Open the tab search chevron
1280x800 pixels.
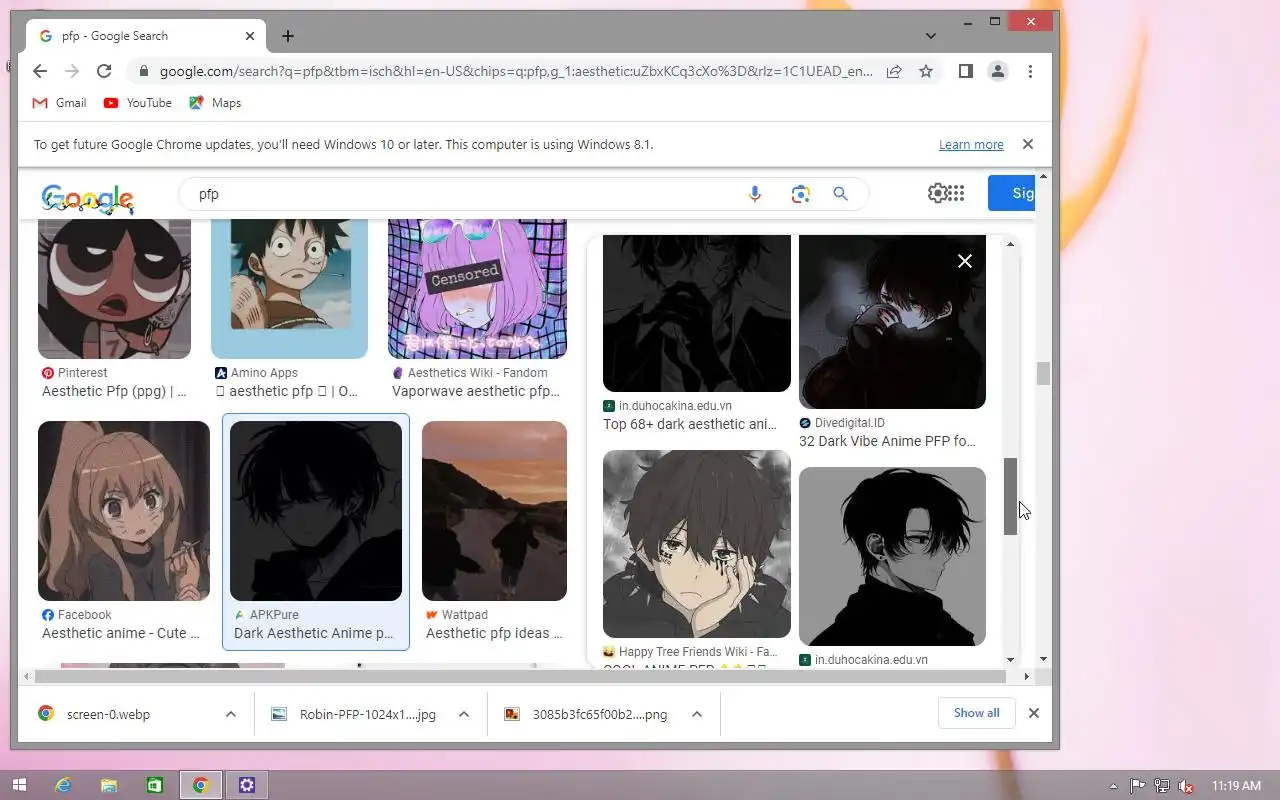pos(931,36)
